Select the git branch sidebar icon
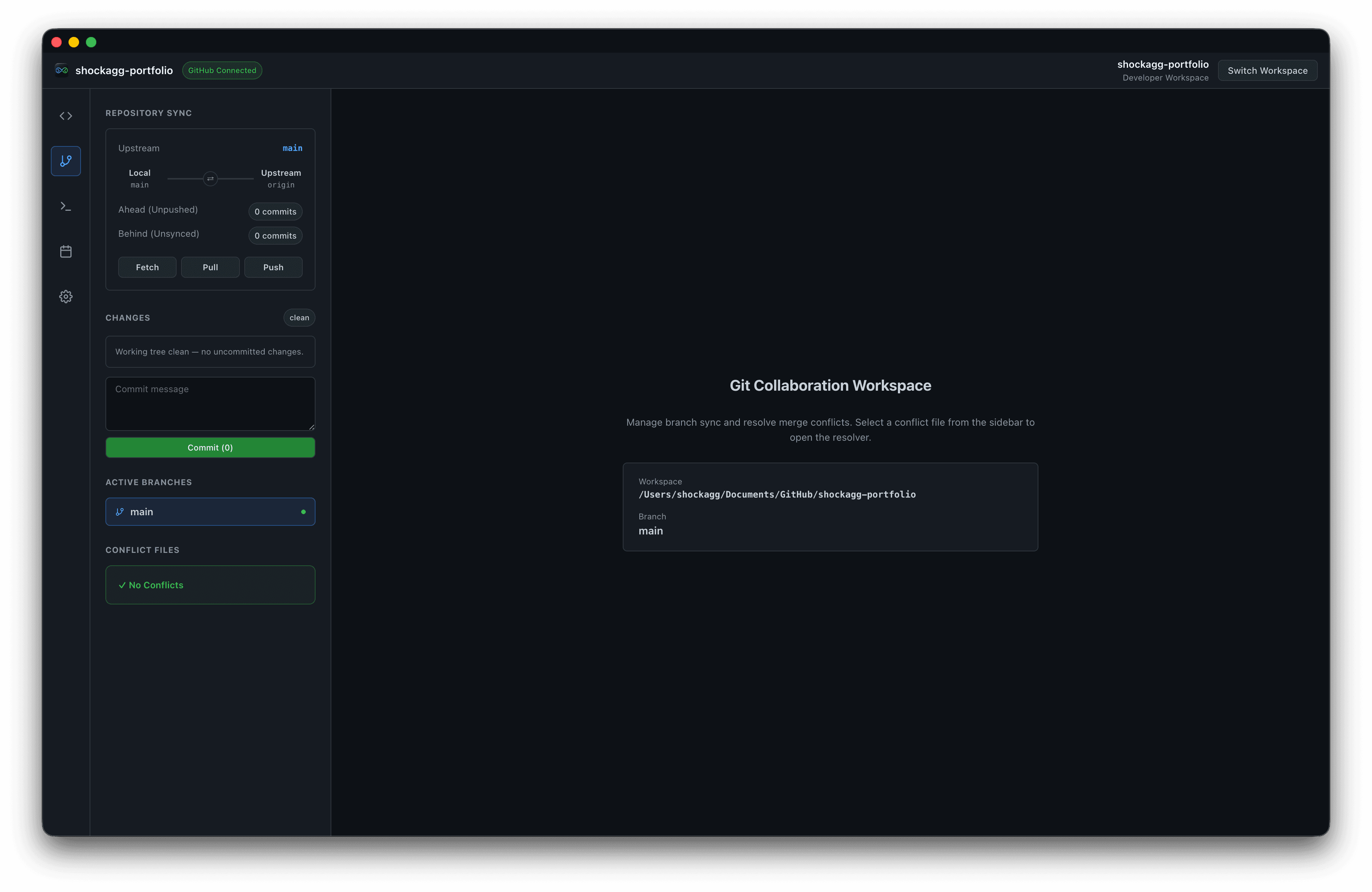Viewport: 1372px width, 892px height. click(66, 161)
